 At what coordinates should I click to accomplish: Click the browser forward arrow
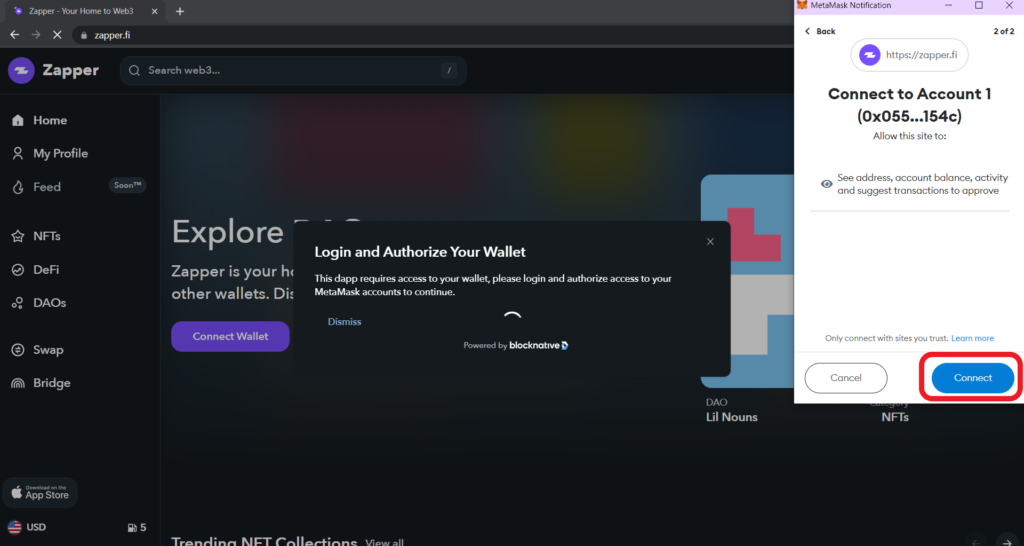click(x=36, y=35)
